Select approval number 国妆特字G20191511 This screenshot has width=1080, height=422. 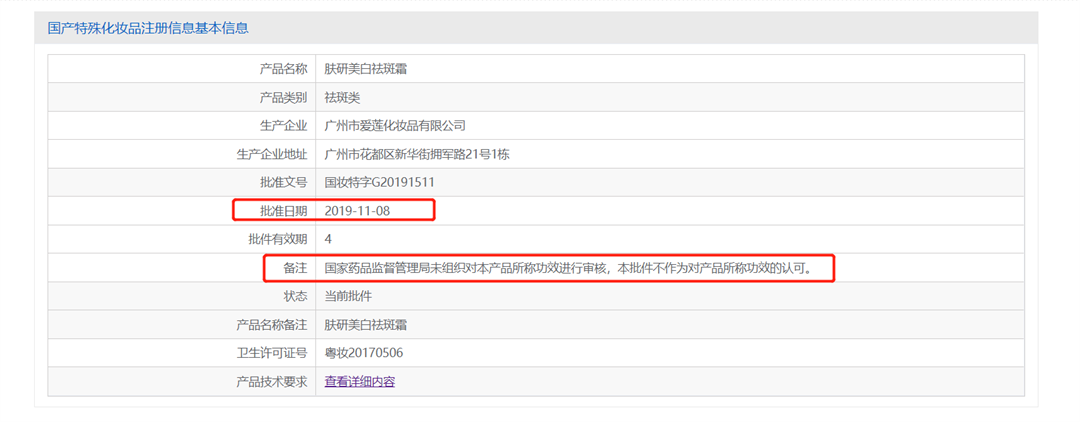[x=380, y=183]
